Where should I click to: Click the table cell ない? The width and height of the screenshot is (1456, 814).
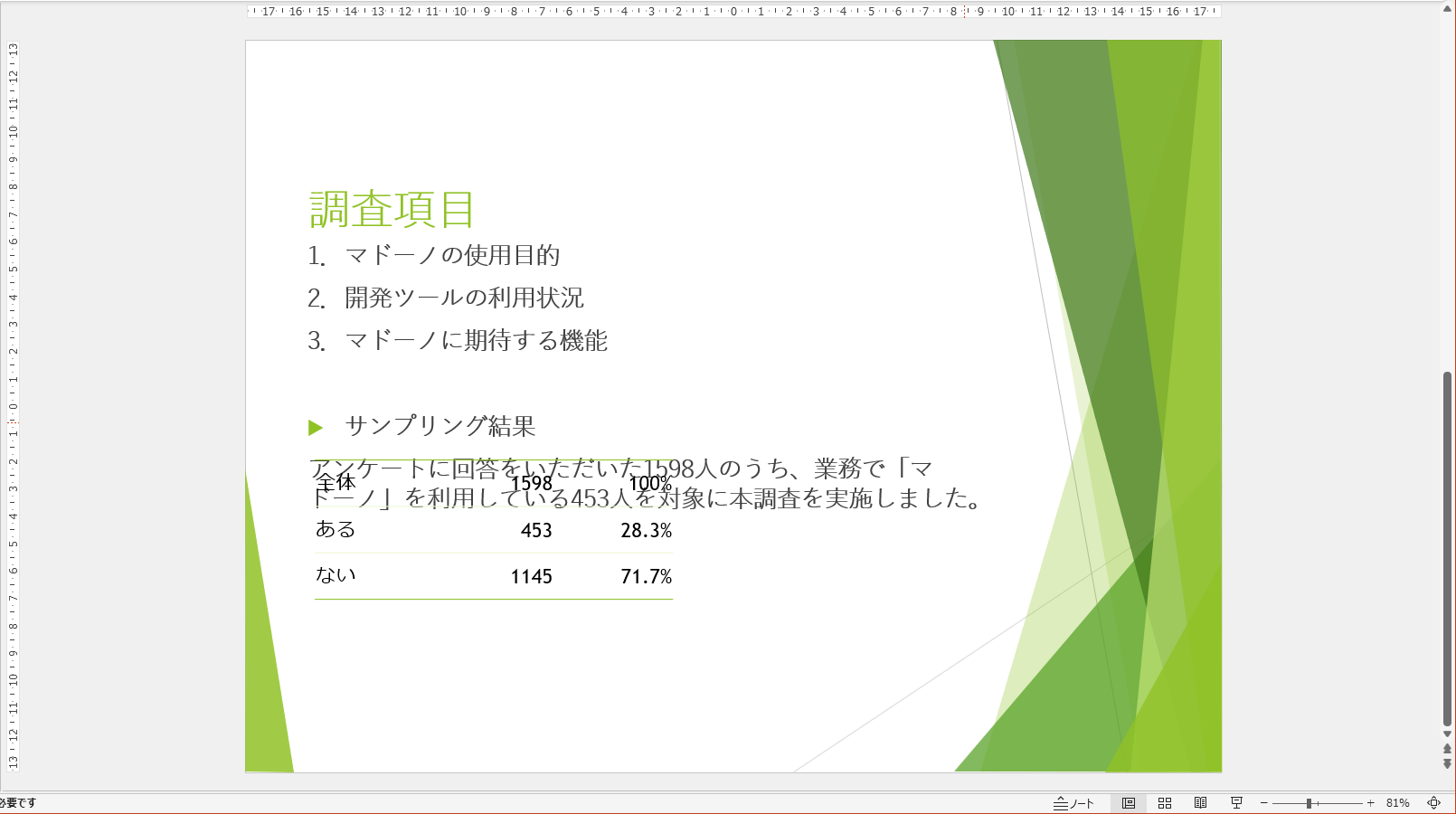click(336, 575)
